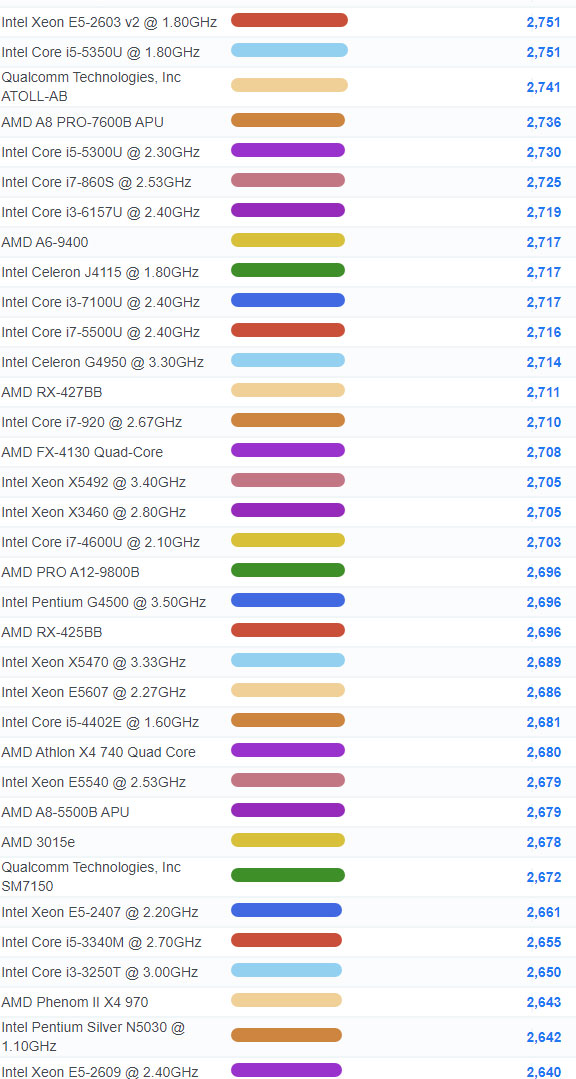Open the Intel Core i7-860S @ 2.53GHz link
Screen dimensions: 576x1079
(x=96, y=182)
